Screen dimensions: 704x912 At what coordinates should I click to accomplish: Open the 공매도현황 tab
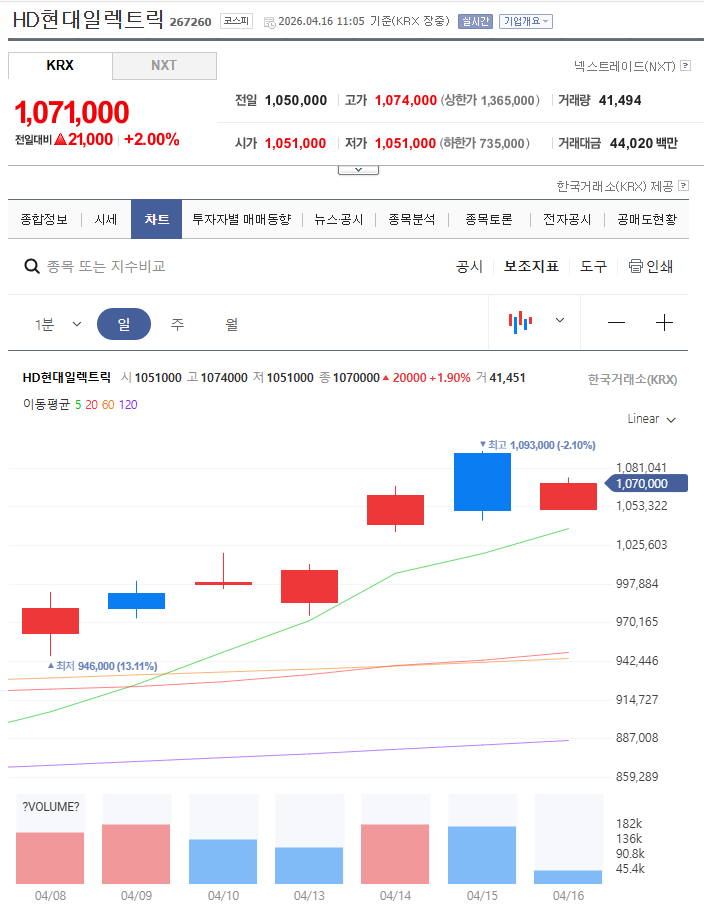pyautogui.click(x=647, y=219)
